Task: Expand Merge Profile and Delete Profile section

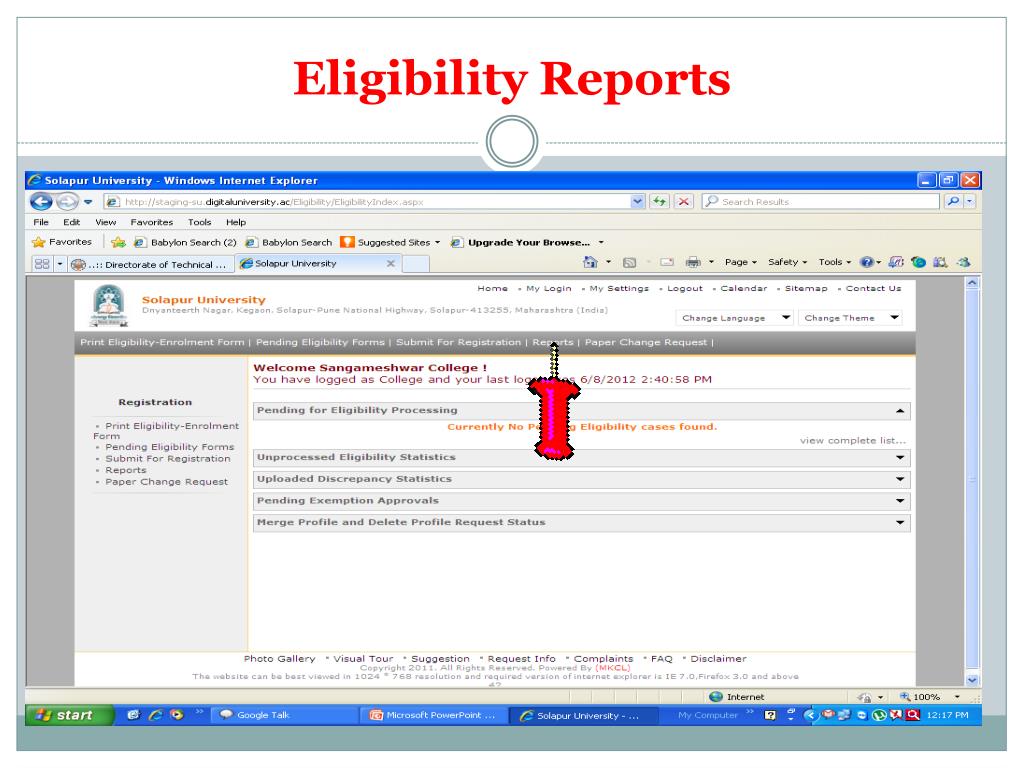Action: pos(900,522)
